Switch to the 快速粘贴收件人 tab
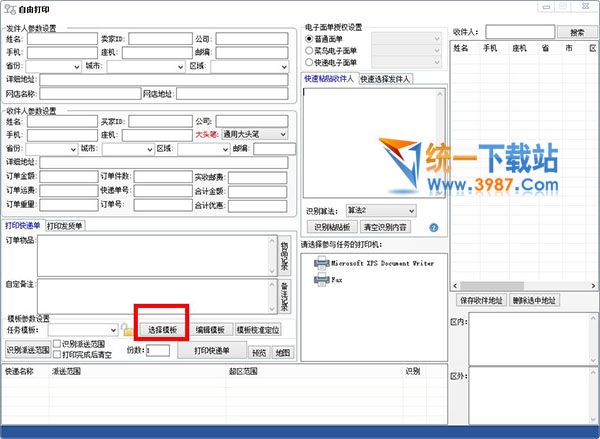 click(x=329, y=78)
